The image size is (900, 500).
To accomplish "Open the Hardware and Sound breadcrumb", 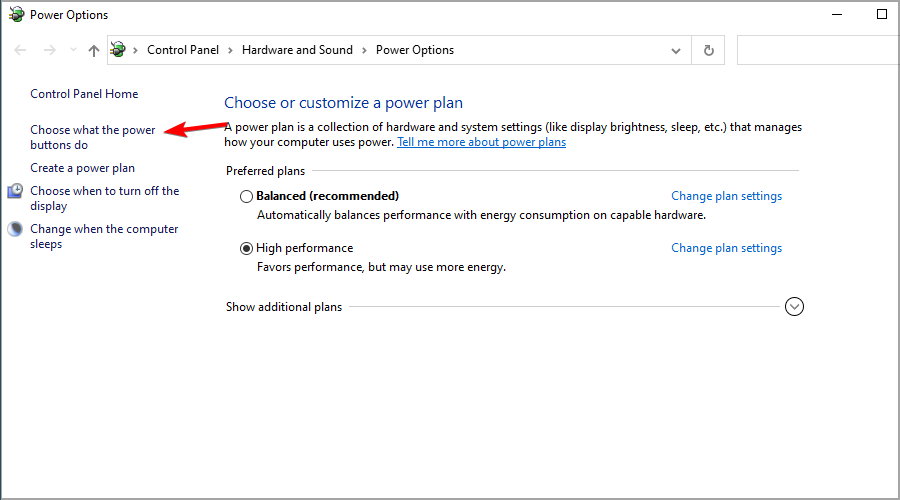I will pyautogui.click(x=297, y=50).
